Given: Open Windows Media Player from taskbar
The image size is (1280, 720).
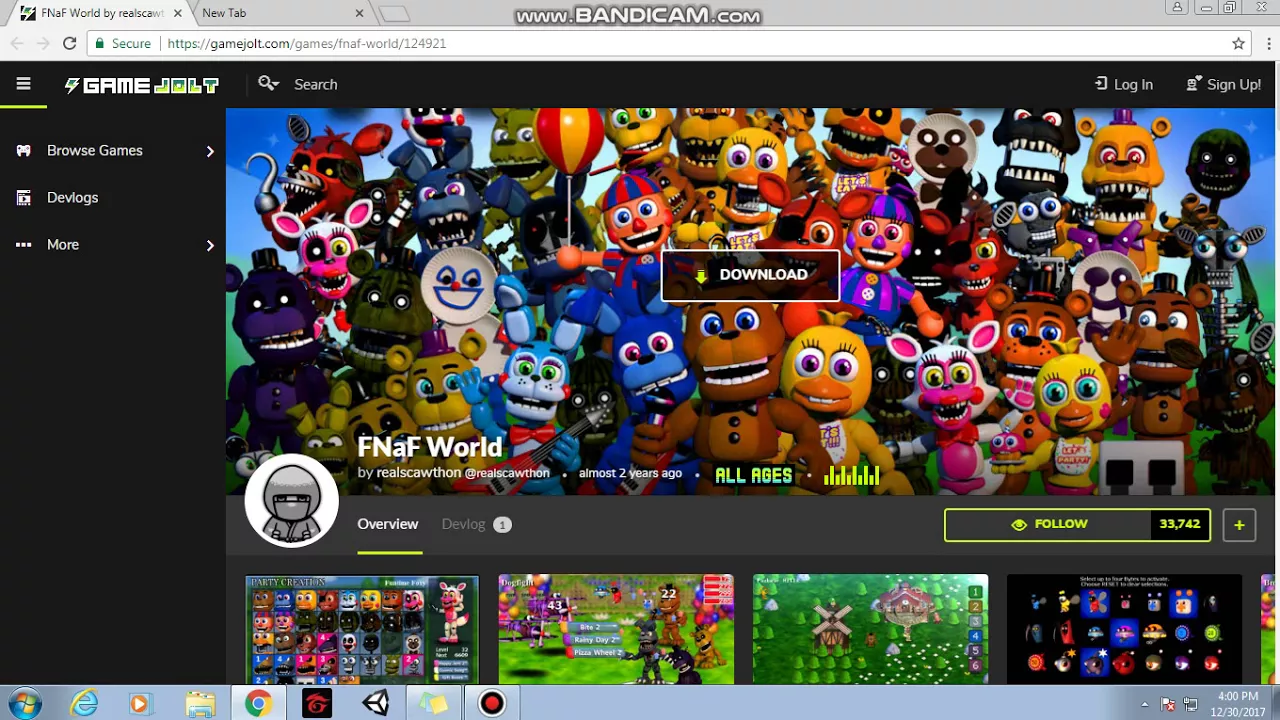Looking at the screenshot, I should pos(139,704).
